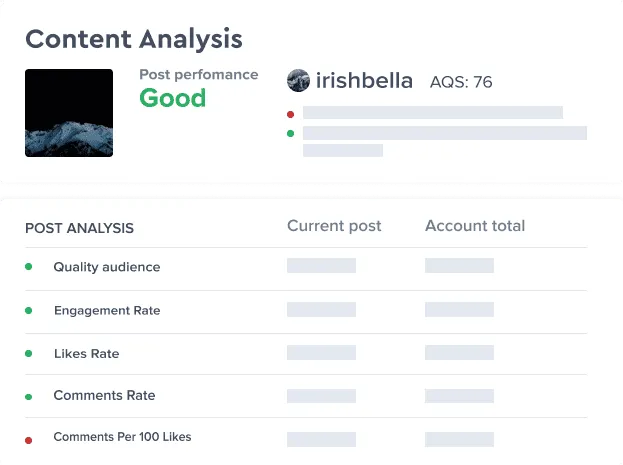Click green bullet dot under irishbella

point(290,134)
